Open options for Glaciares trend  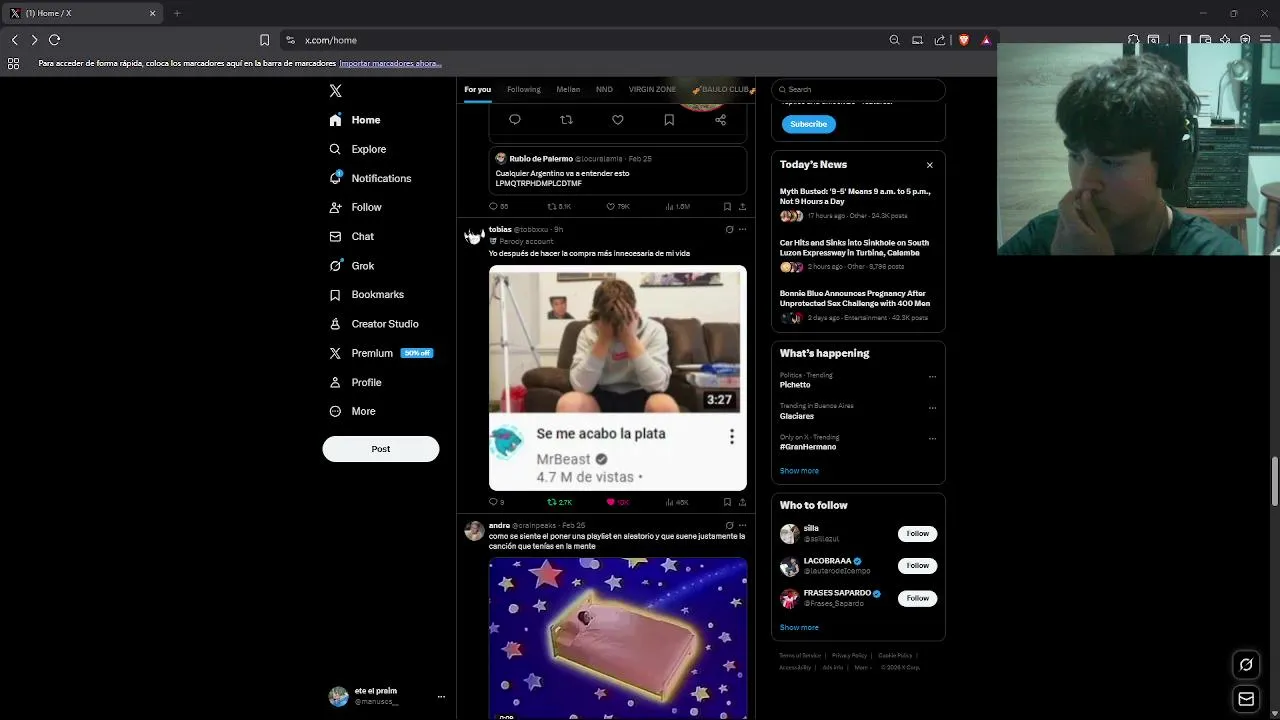point(932,408)
